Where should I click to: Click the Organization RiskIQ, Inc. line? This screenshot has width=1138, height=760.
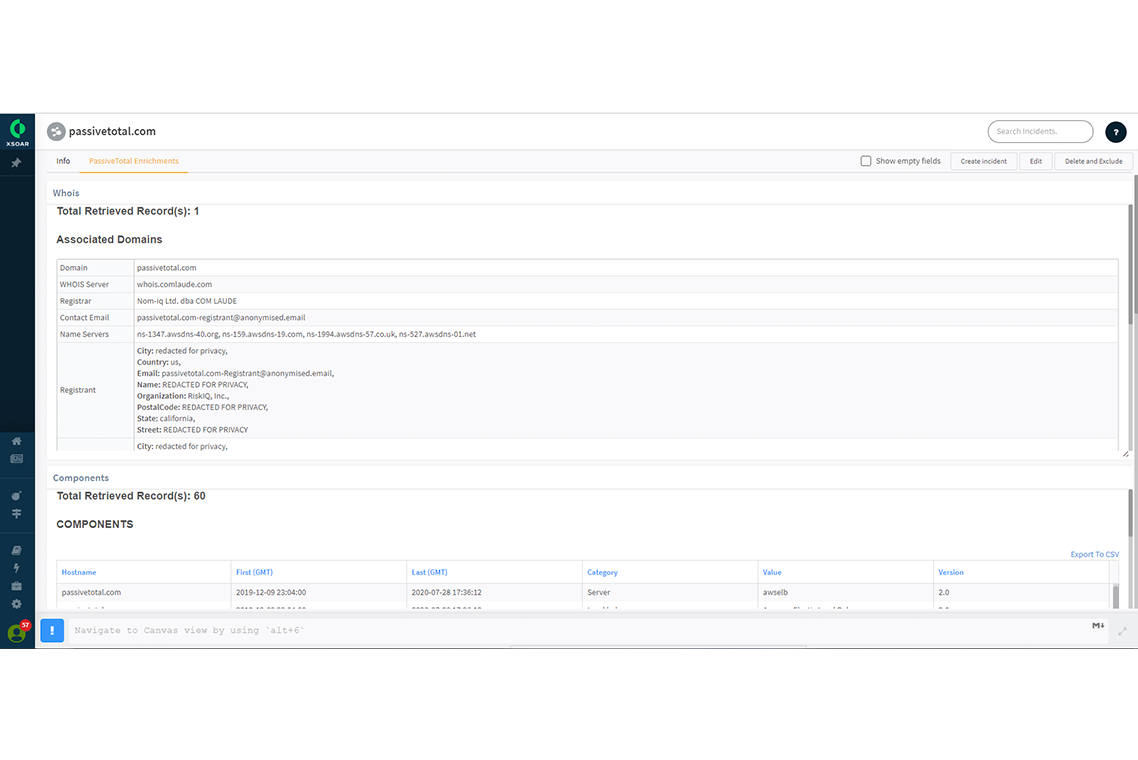pyautogui.click(x=183, y=396)
